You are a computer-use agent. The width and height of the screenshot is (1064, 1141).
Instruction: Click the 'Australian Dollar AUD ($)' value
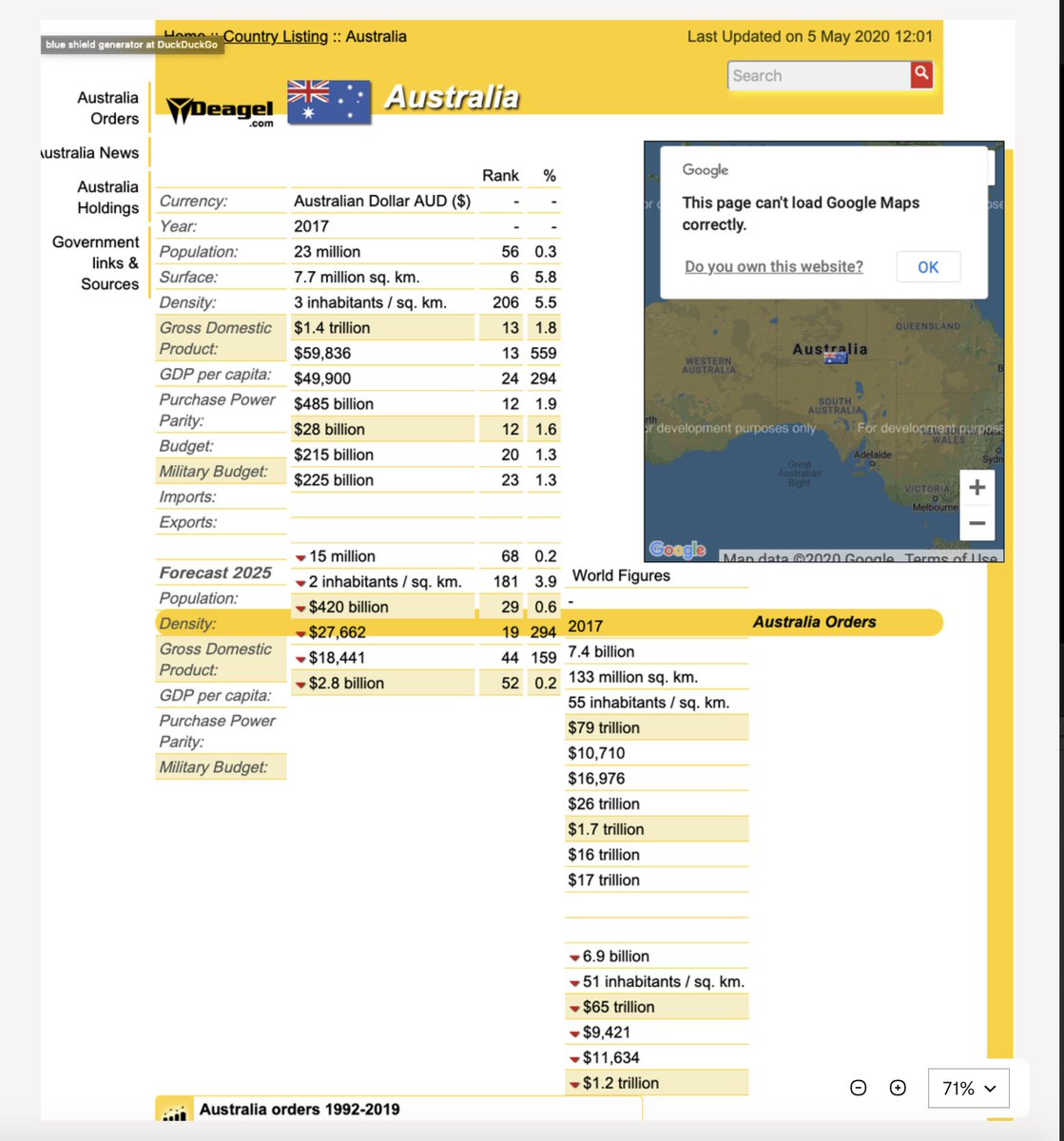pyautogui.click(x=382, y=202)
